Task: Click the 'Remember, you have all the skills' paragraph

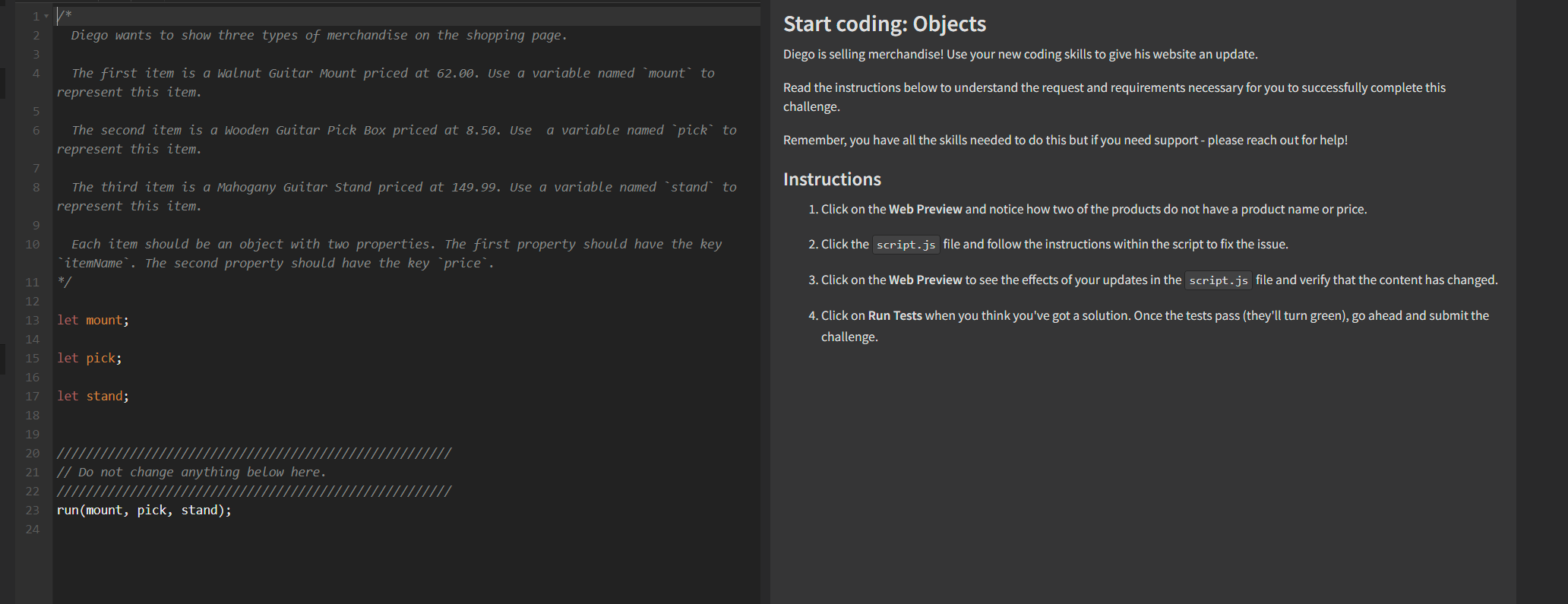Action: tap(1065, 140)
